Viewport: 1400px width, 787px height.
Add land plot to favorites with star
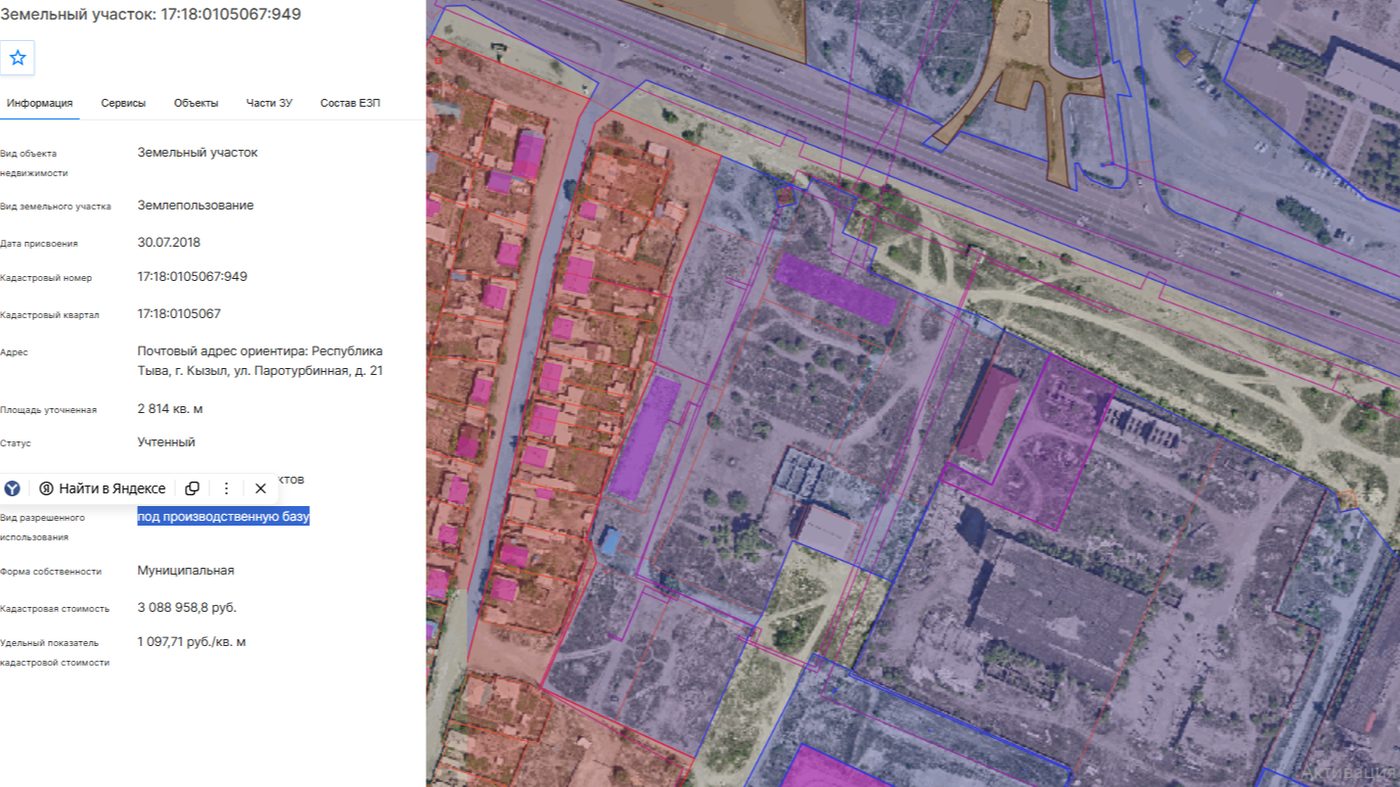(17, 58)
